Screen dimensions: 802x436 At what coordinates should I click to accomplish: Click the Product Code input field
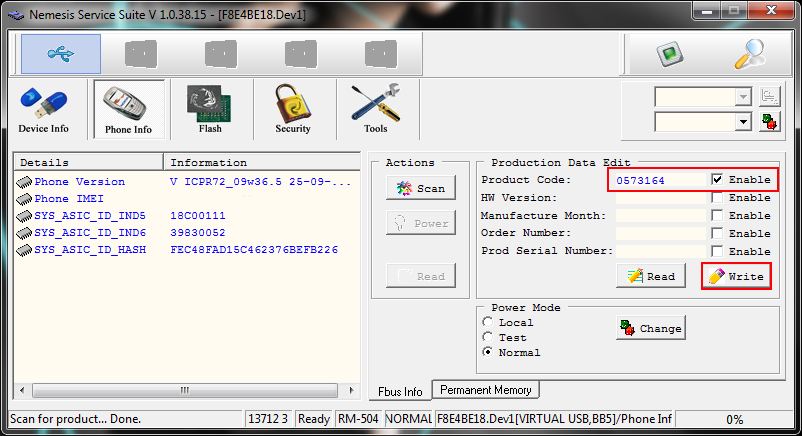(x=660, y=180)
